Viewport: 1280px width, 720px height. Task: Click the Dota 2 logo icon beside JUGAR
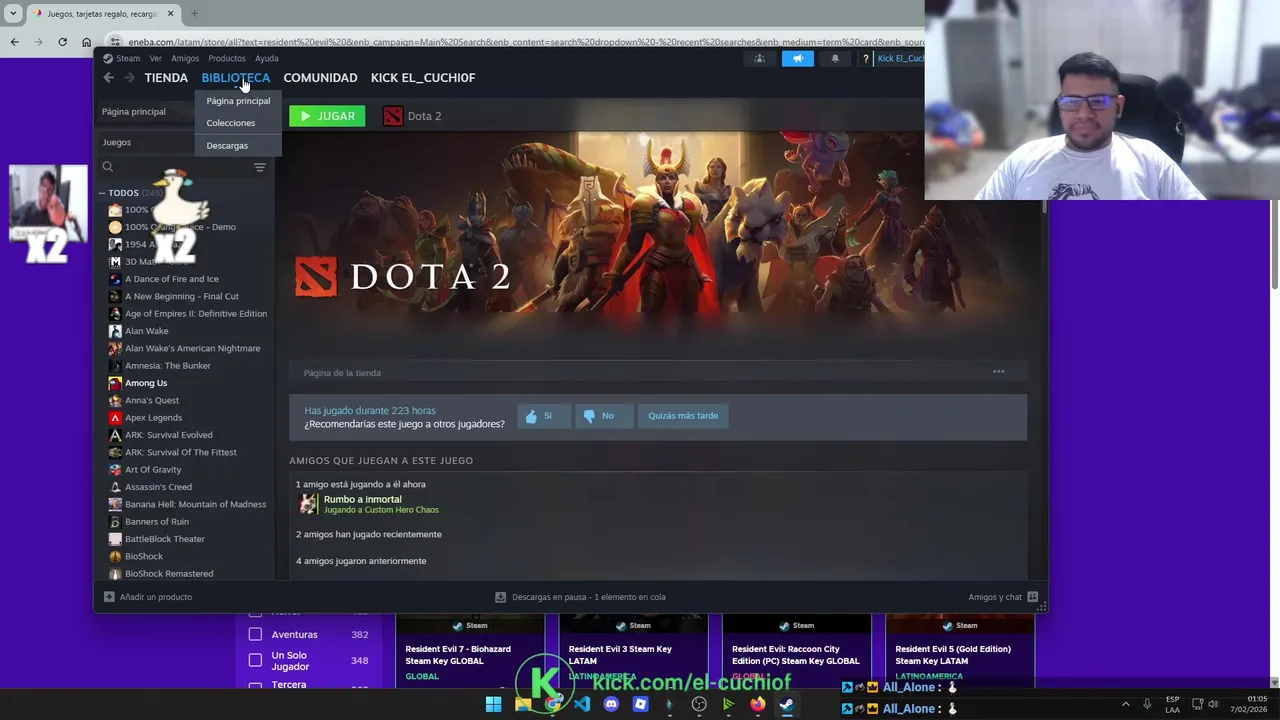tap(393, 116)
